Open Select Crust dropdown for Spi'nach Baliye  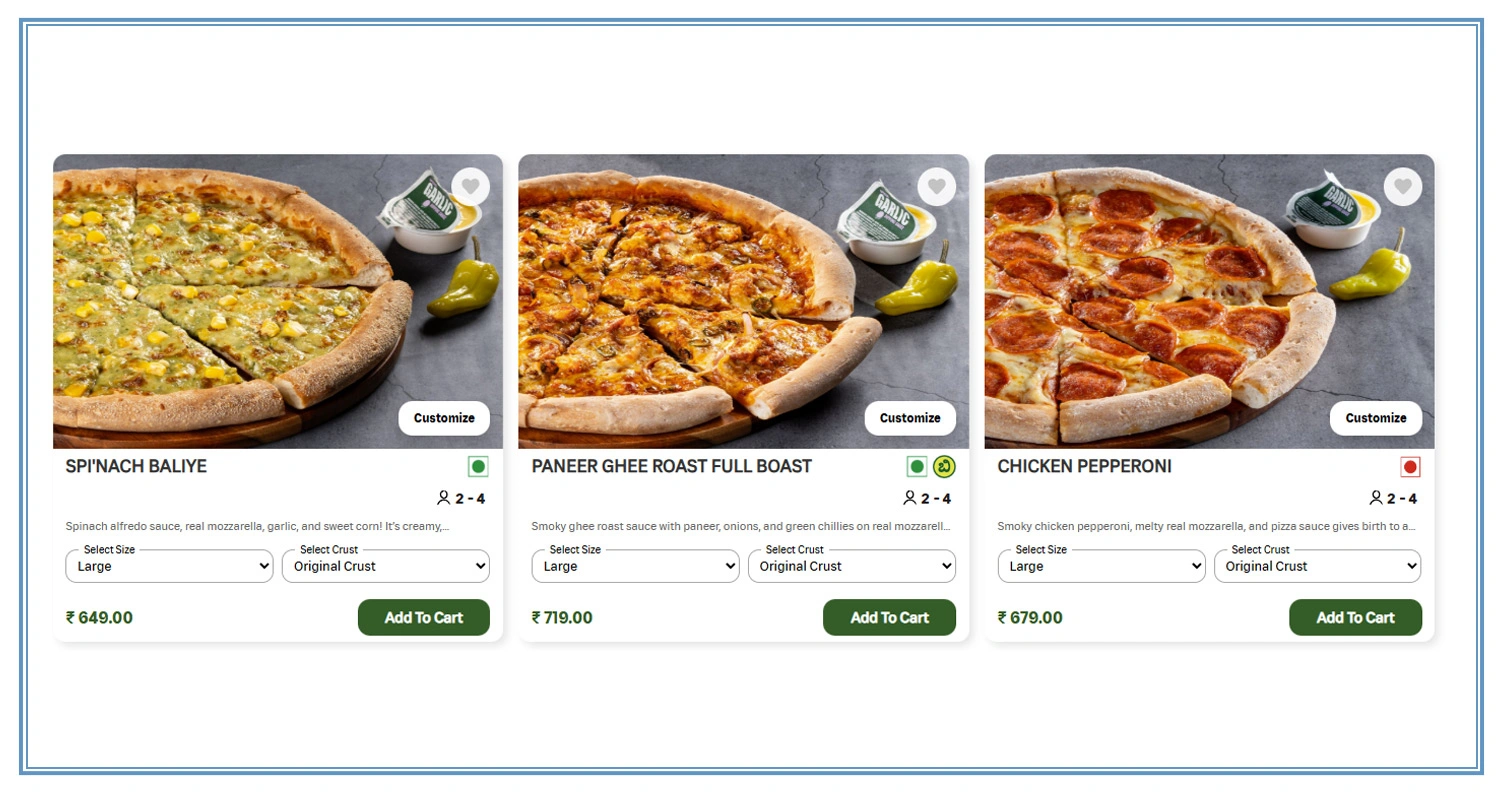(386, 566)
